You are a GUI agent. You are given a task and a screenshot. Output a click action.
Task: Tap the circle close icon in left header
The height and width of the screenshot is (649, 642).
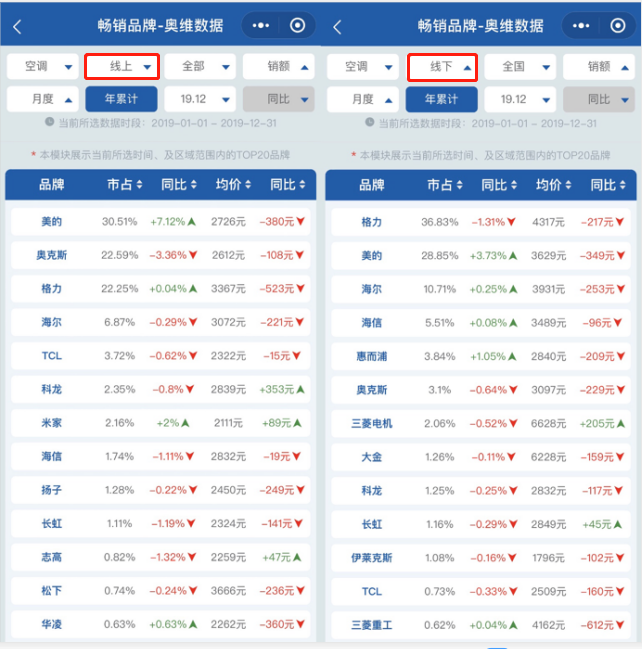[x=297, y=26]
